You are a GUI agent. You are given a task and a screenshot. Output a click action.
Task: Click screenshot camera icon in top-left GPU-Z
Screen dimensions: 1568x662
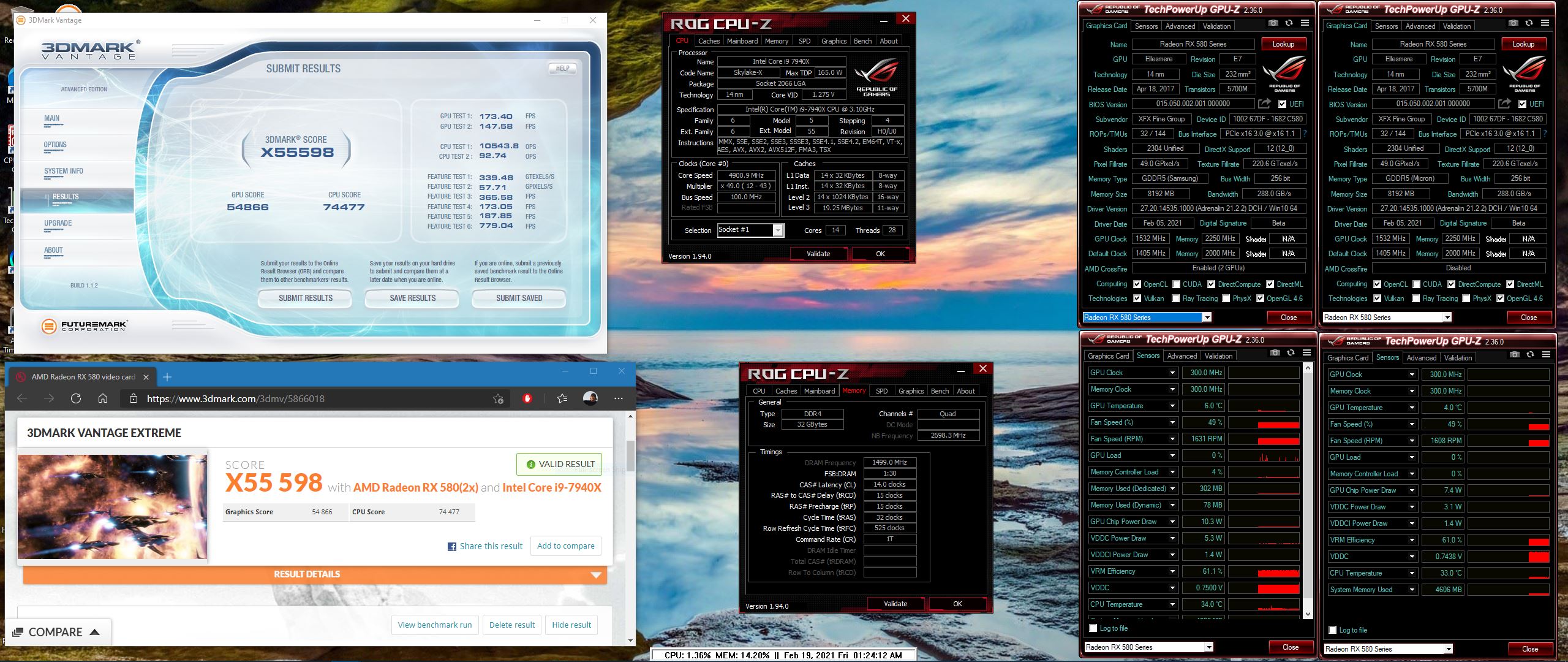(1273, 23)
